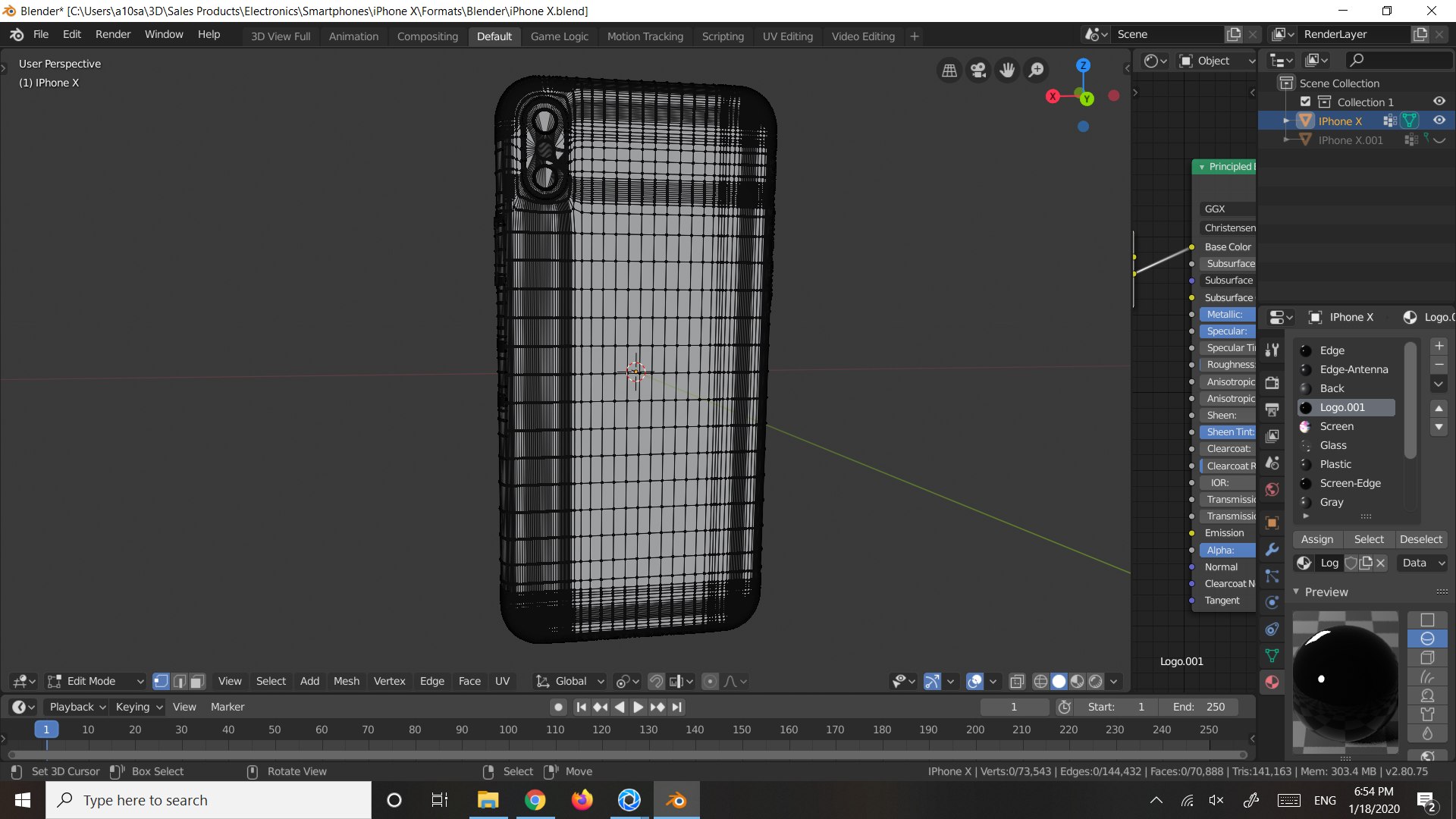Switch to face select mode
Screen dimensions: 1456x819
tap(197, 681)
